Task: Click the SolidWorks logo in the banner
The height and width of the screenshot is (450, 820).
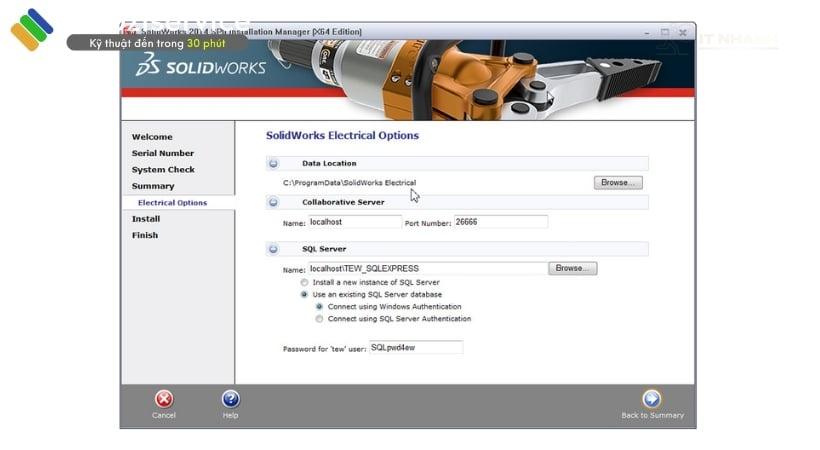Action: point(201,67)
